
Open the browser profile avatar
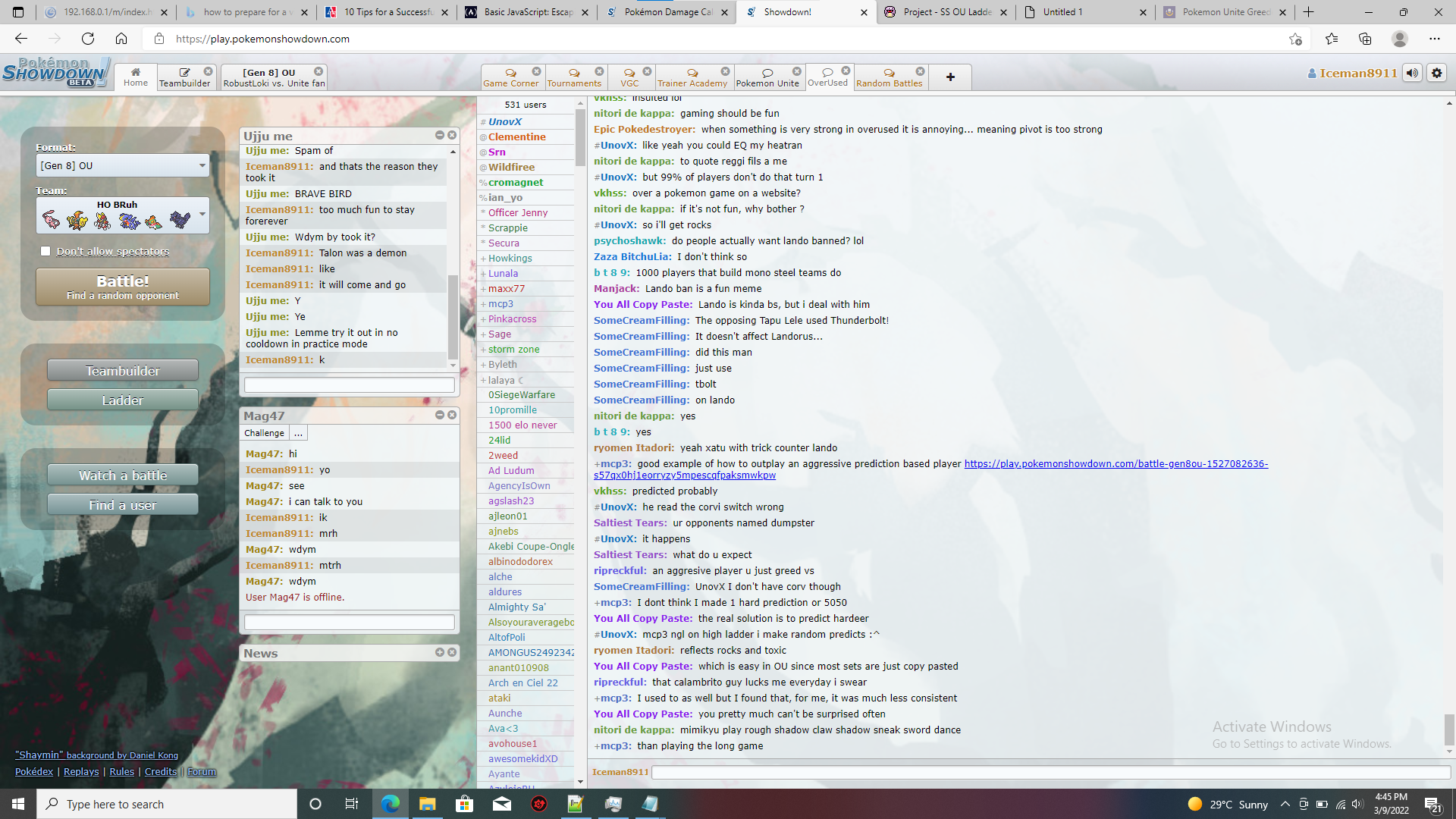click(1400, 39)
